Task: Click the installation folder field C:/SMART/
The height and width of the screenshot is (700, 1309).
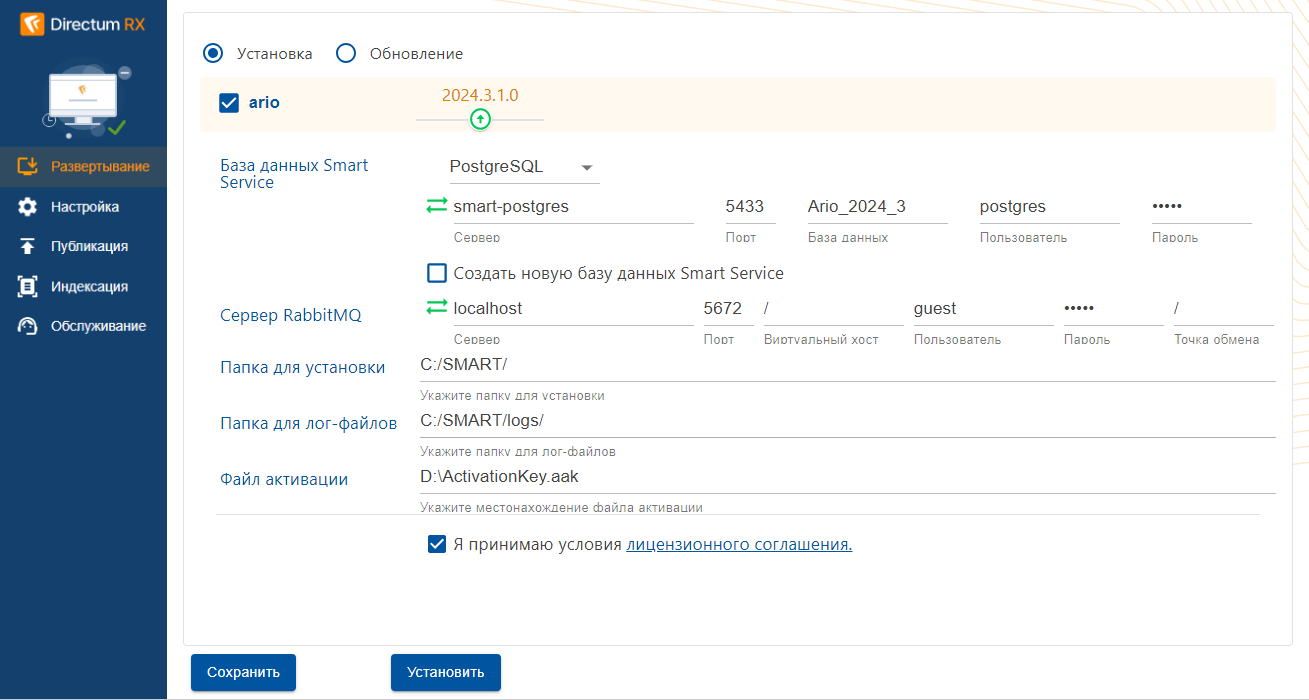Action: coord(847,365)
